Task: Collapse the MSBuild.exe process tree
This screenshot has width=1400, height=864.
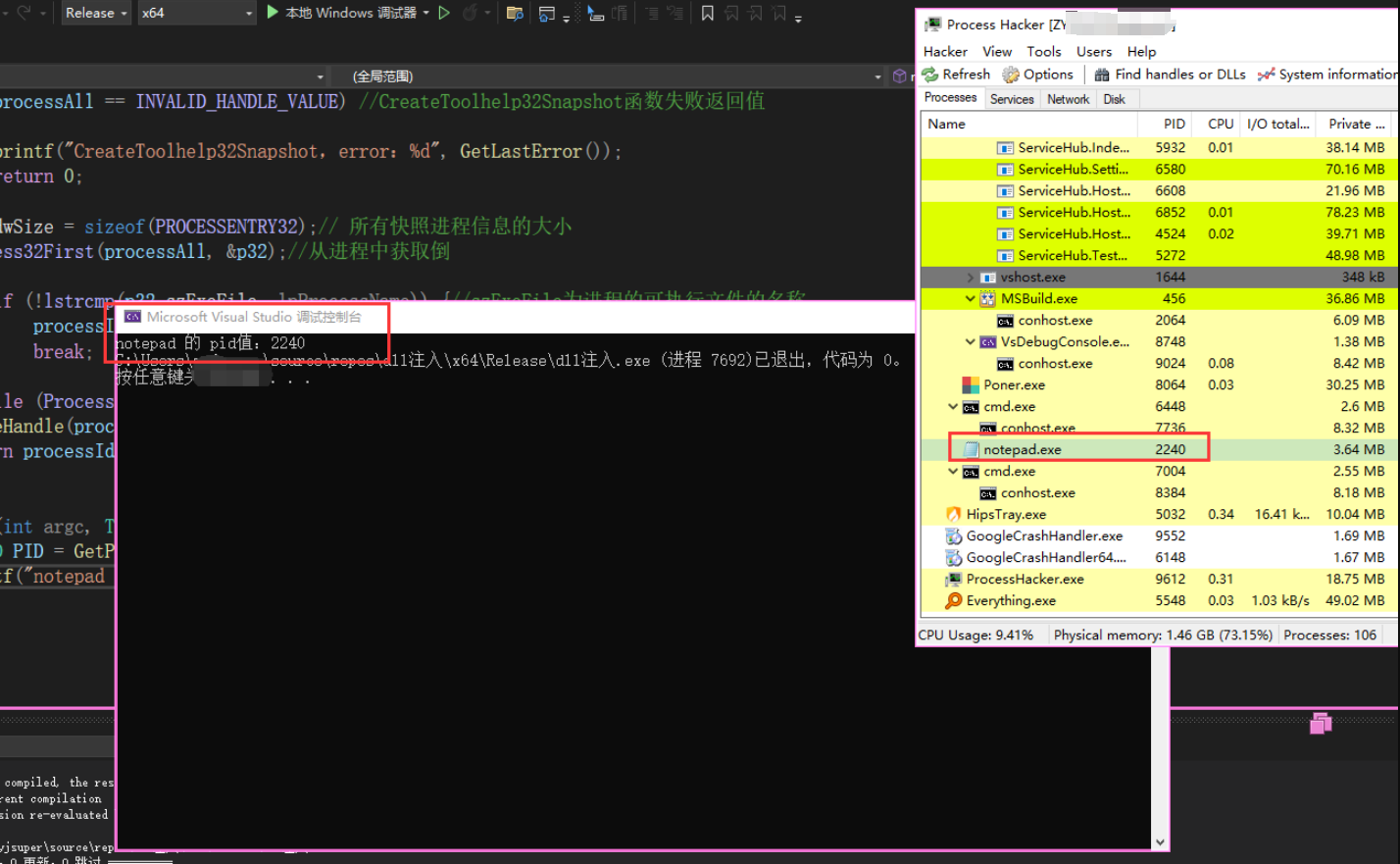Action: (x=970, y=298)
